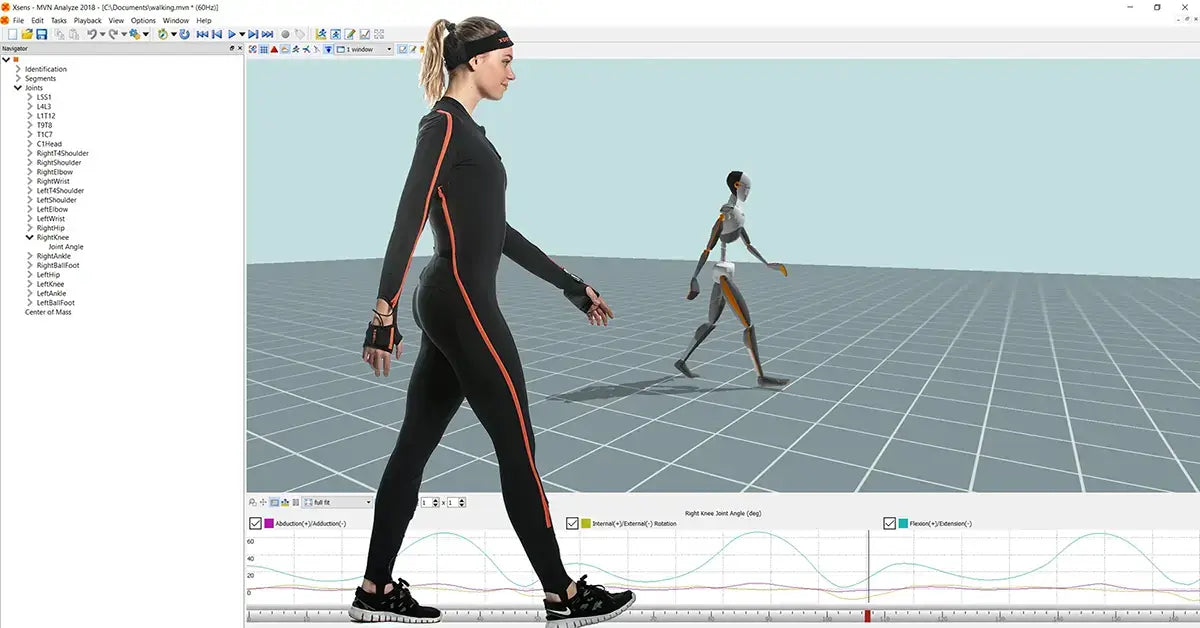Viewport: 1200px width, 628px height.
Task: Open the Playback menu
Action: [87, 20]
